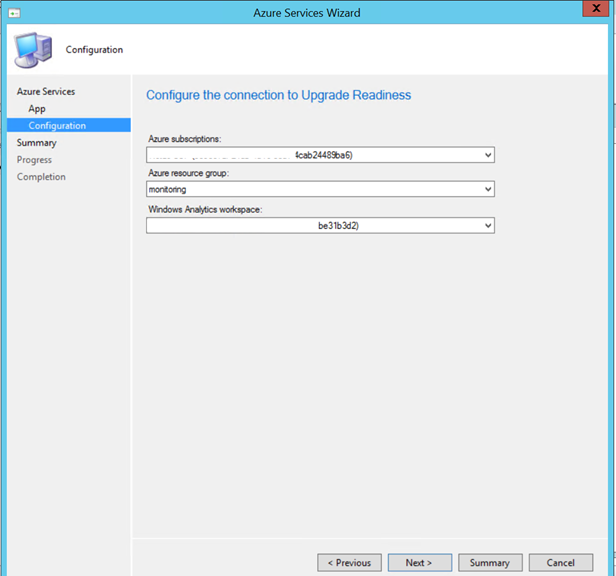Select the Completion step in sidebar
The image size is (616, 576).
point(41,177)
